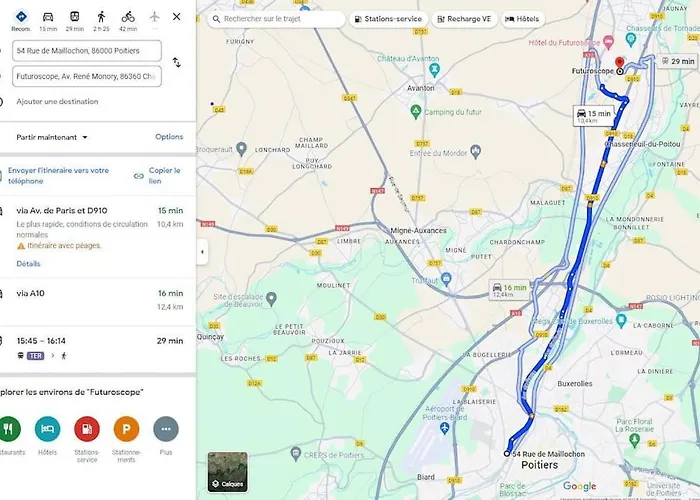The width and height of the screenshot is (700, 500).
Task: Collapse the side panel with arrow
Action: [202, 252]
